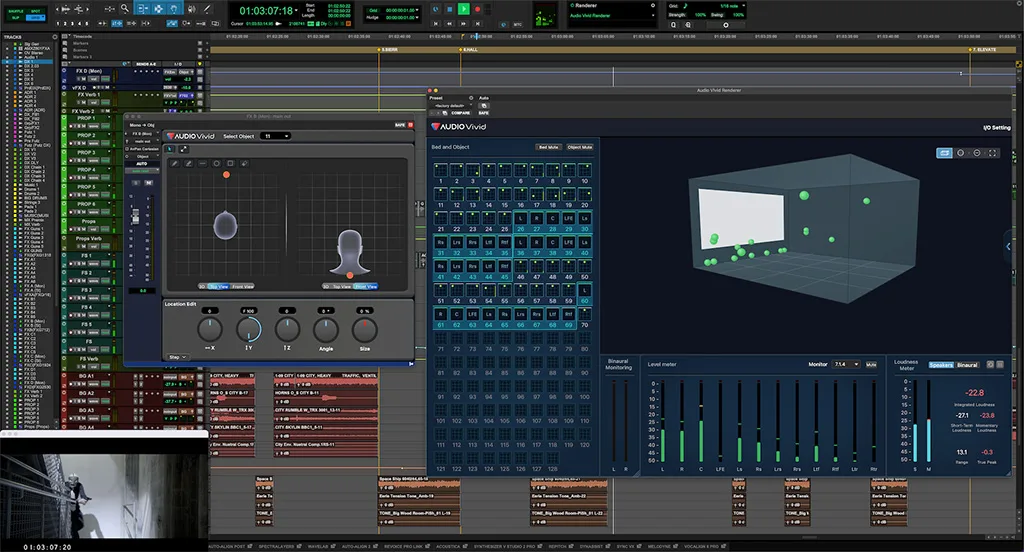Toggle monitor Mute beside 7.1.4
The width and height of the screenshot is (1024, 552).
pos(871,365)
